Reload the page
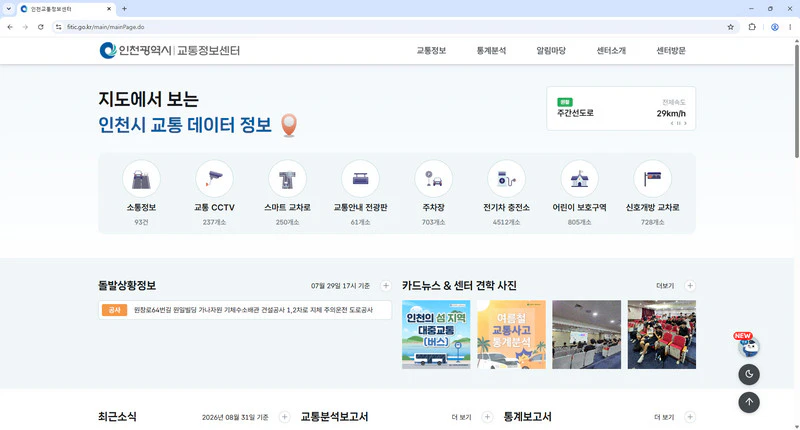Image resolution: width=800 pixels, height=430 pixels. [40, 27]
